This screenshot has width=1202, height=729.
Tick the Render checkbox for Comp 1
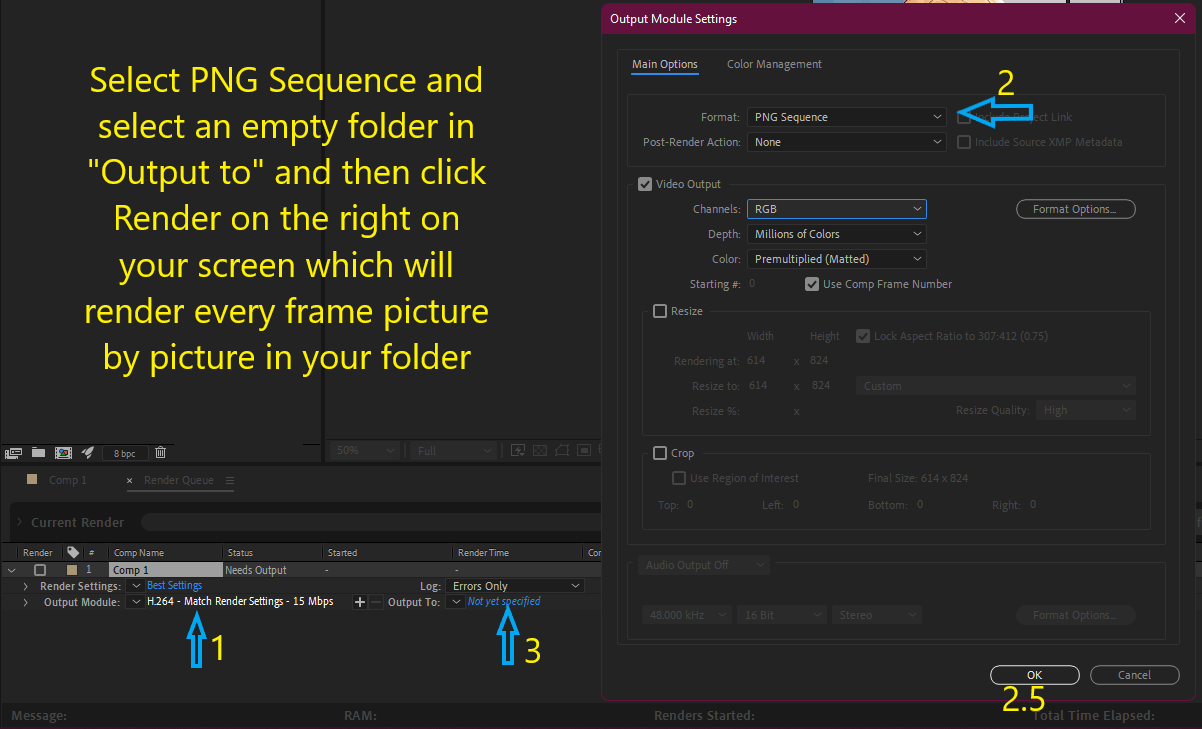[x=40, y=570]
